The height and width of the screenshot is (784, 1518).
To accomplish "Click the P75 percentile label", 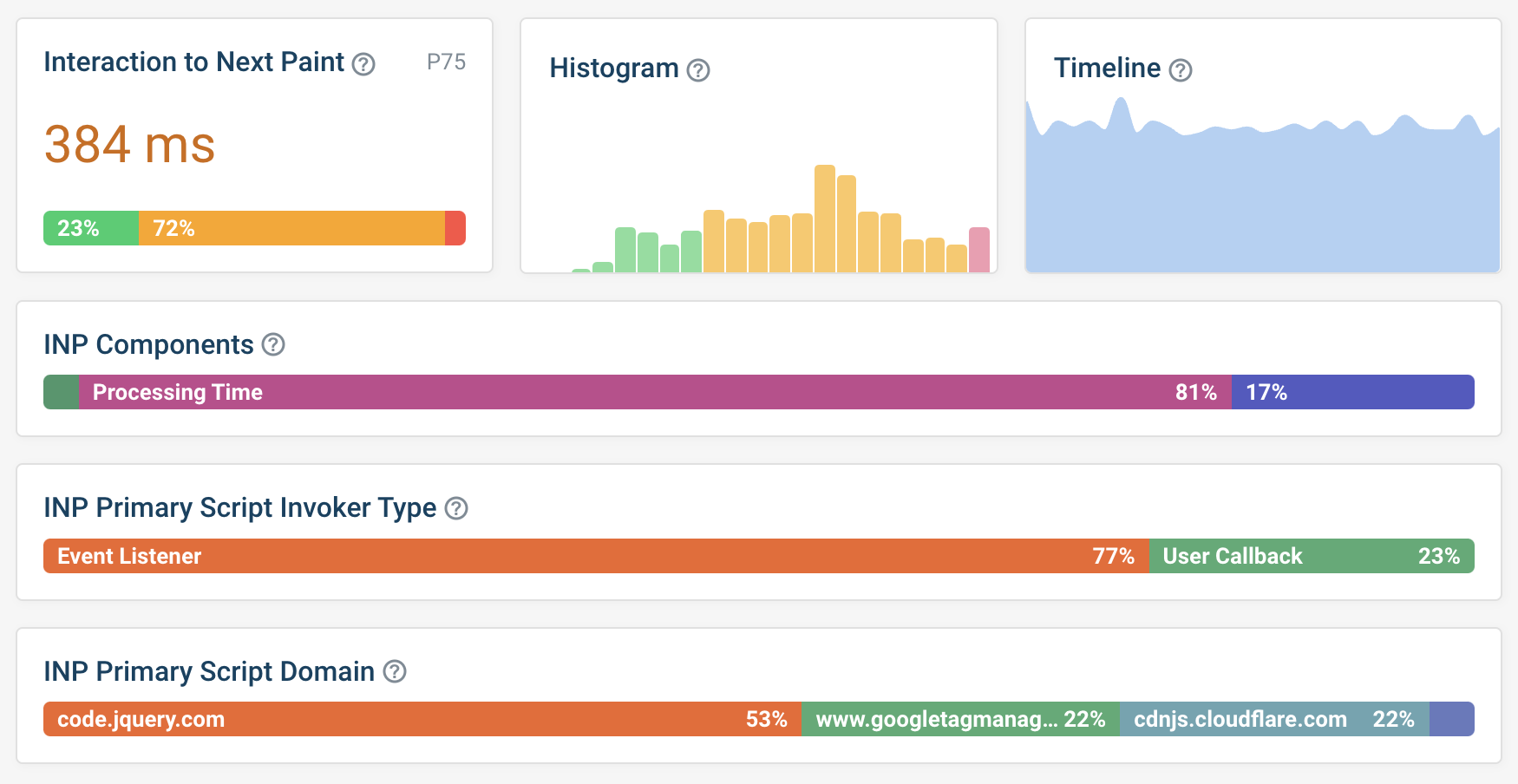I will click(446, 62).
